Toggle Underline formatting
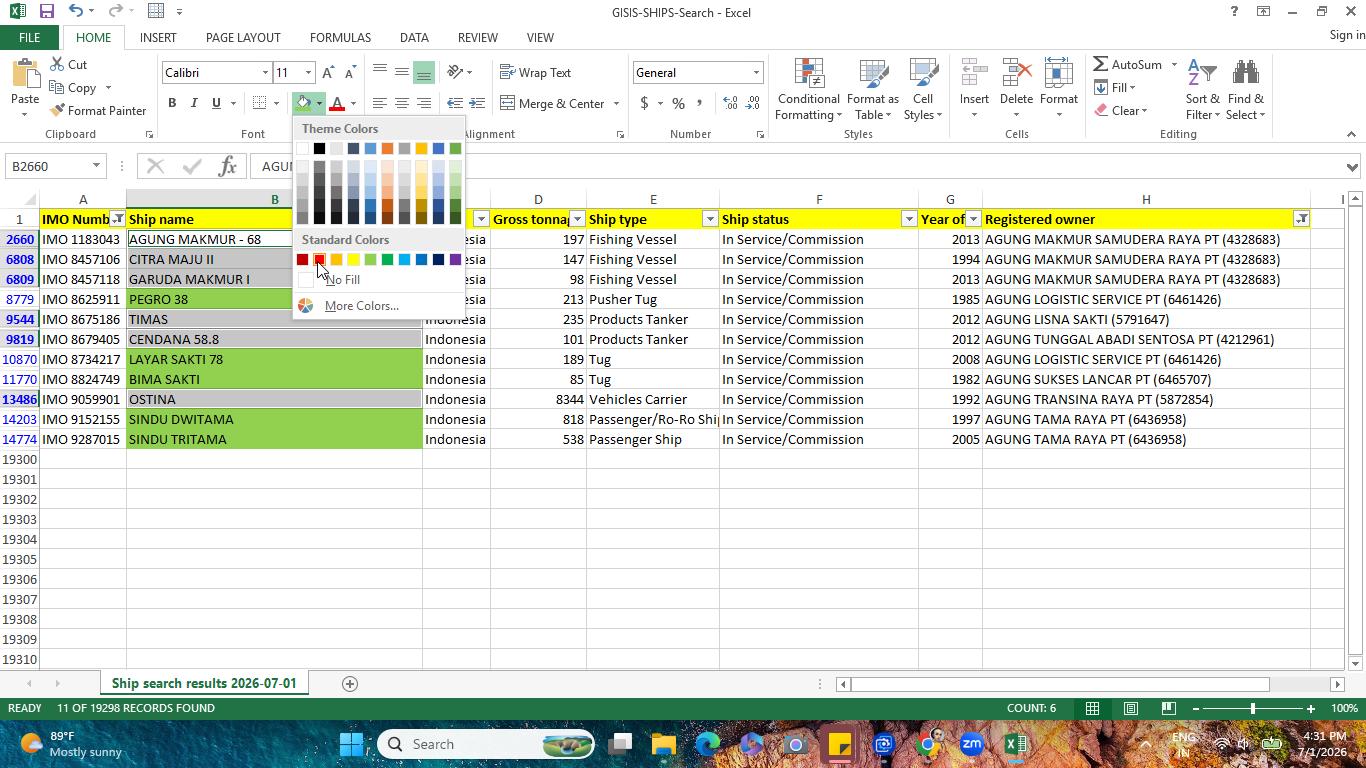The height and width of the screenshot is (768, 1366). coord(216,103)
